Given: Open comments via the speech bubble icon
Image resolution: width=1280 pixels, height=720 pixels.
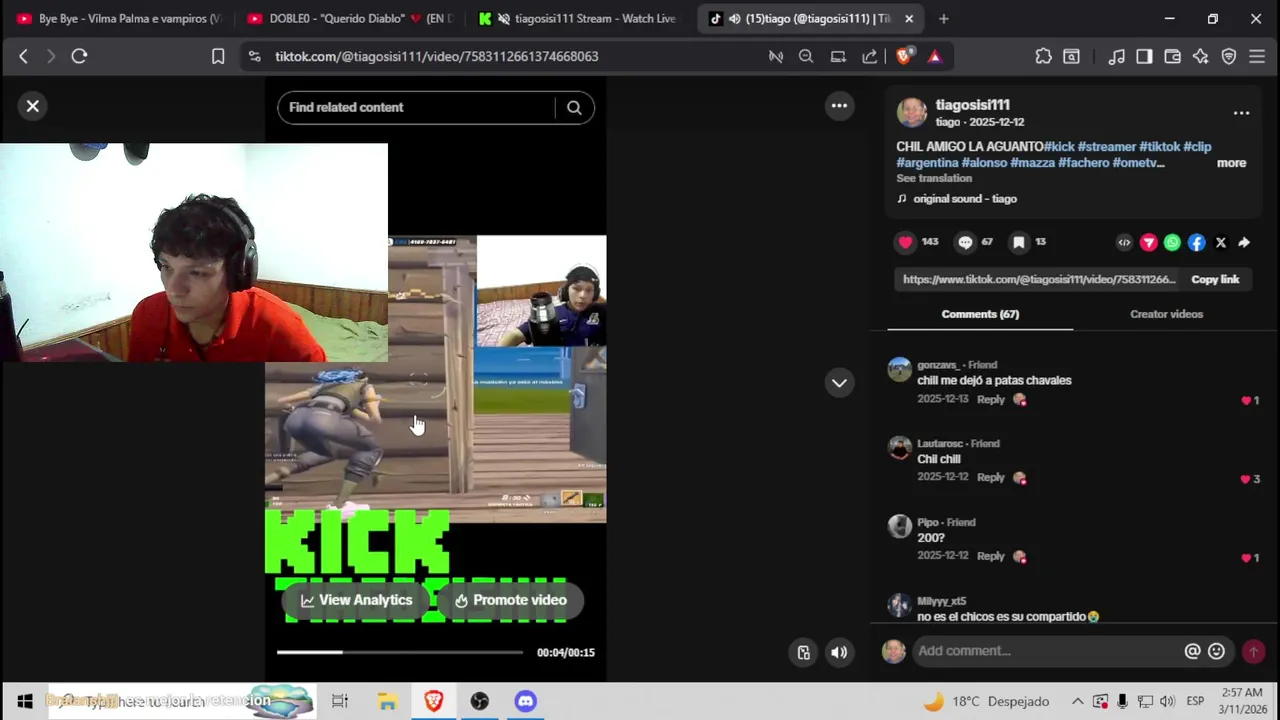Looking at the screenshot, I should coord(965,242).
